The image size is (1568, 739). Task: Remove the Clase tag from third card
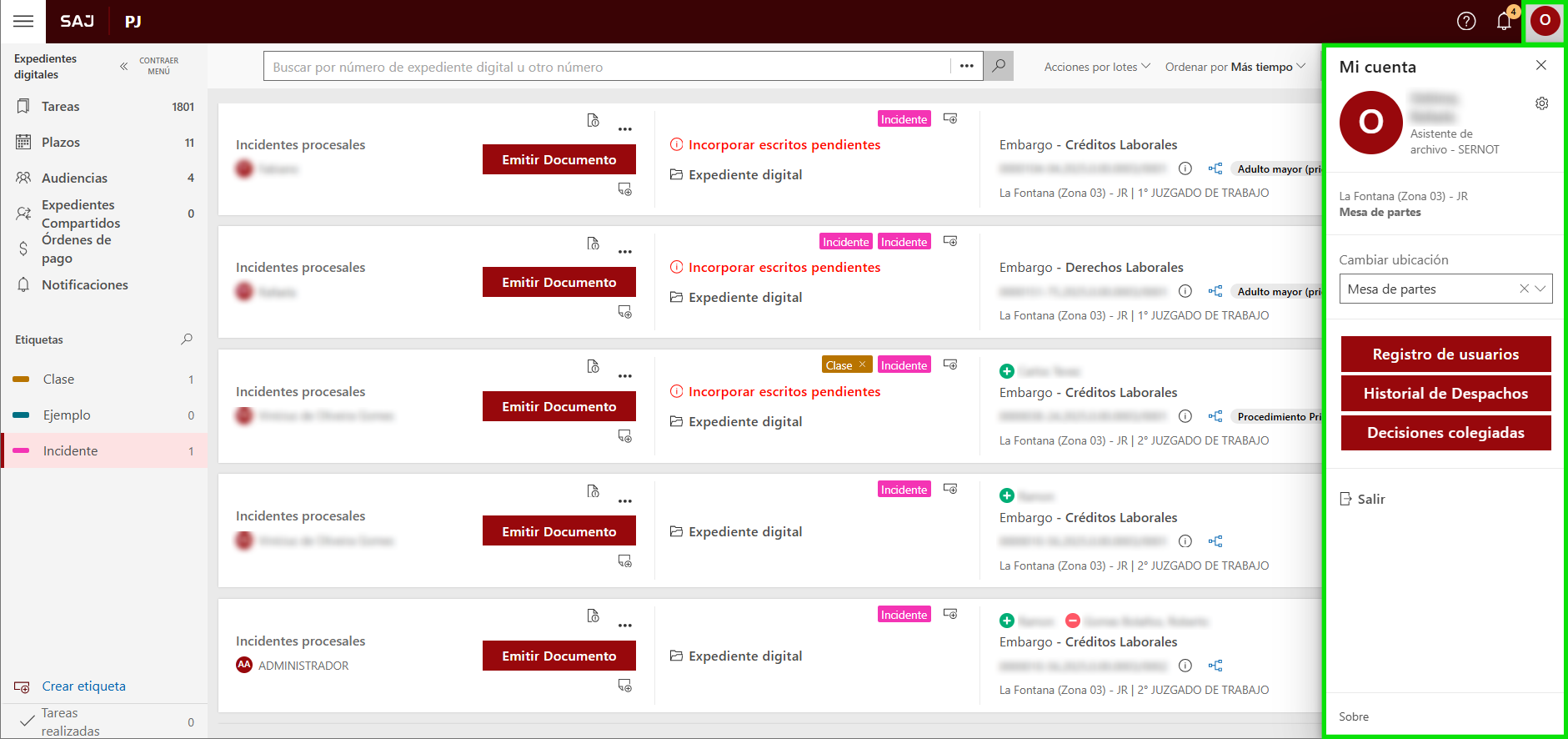tap(862, 364)
